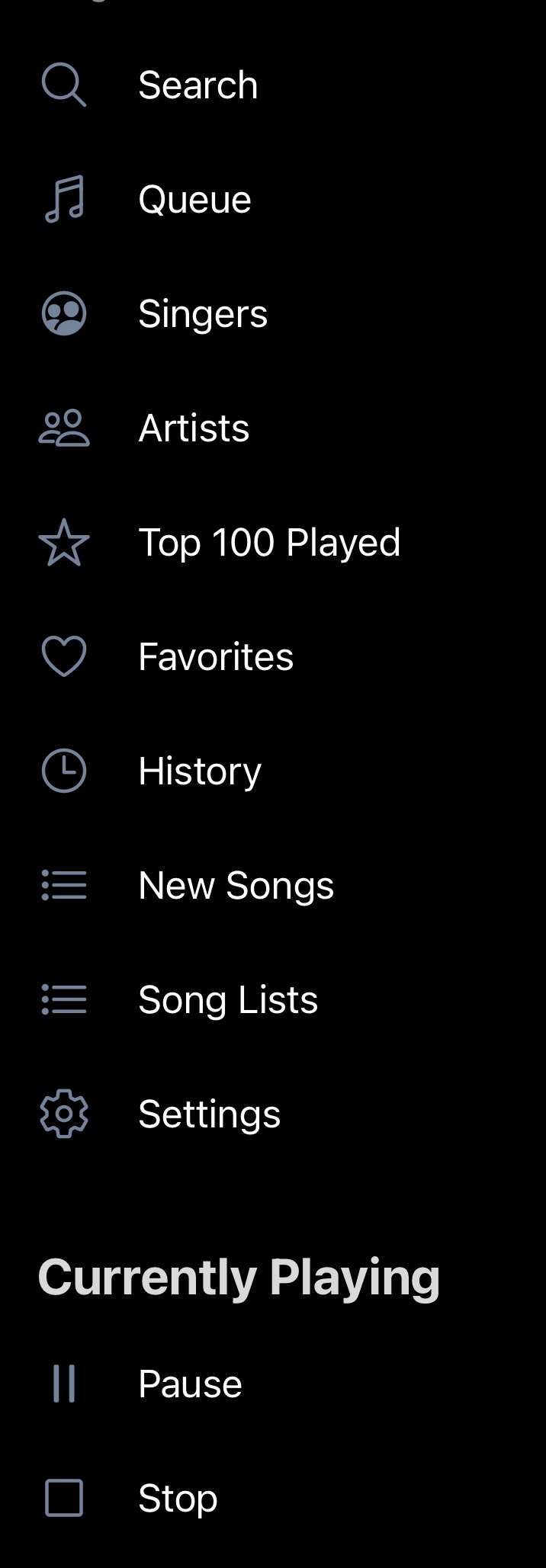Open the Favorites menu label
Image resolution: width=546 pixels, height=1568 pixels.
coord(216,657)
